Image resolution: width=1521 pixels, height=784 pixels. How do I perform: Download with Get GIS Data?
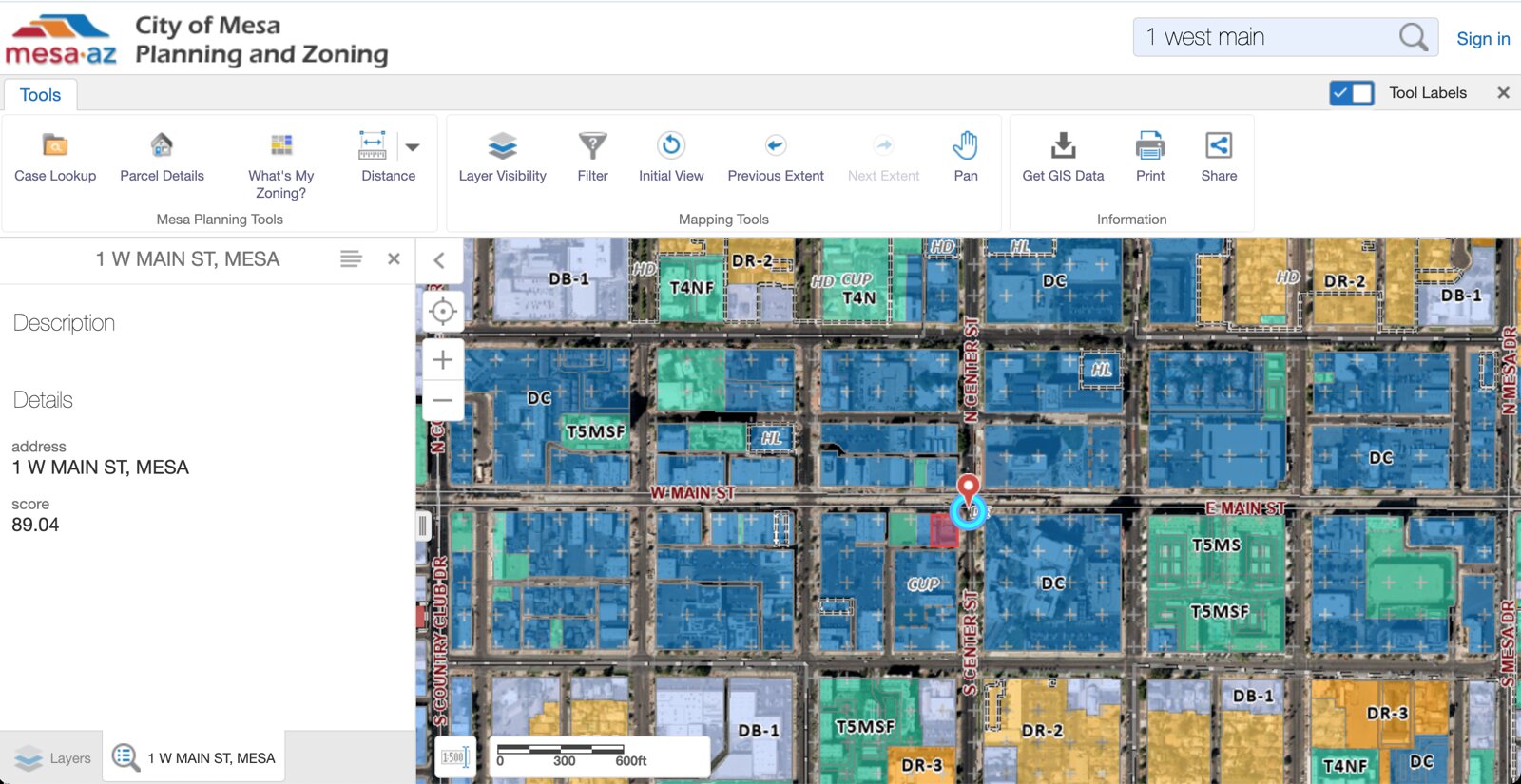tap(1063, 158)
